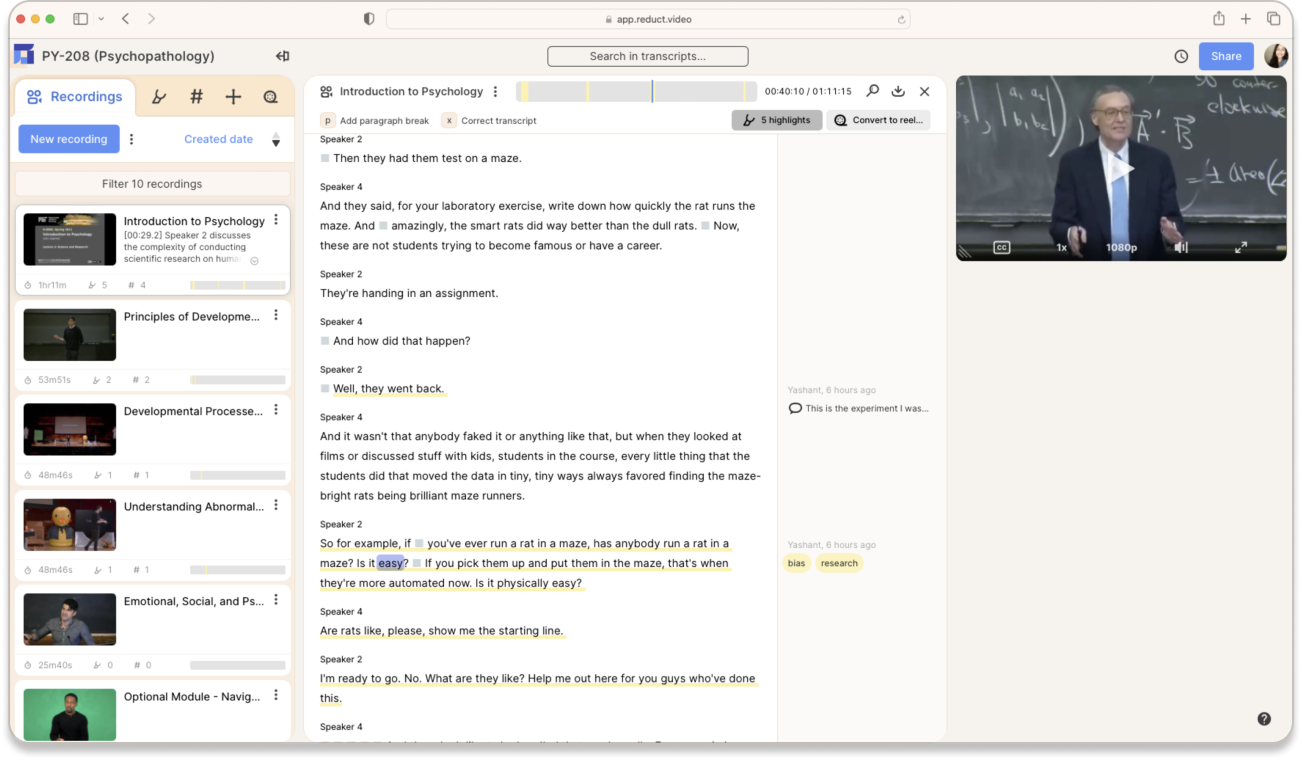Open help question mark icon
The height and width of the screenshot is (760, 1302).
pos(1264,719)
